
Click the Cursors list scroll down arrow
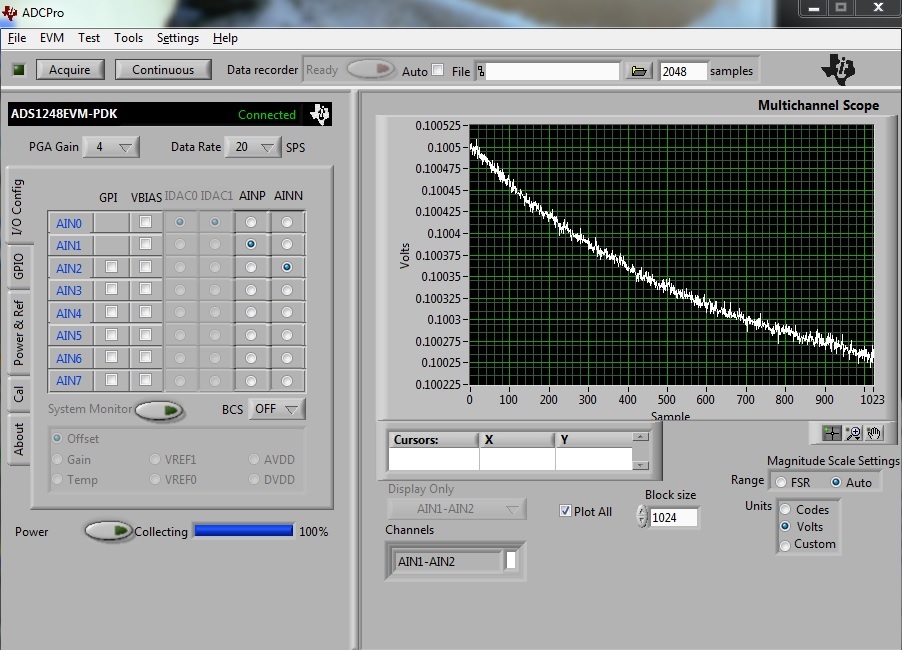[x=640, y=465]
